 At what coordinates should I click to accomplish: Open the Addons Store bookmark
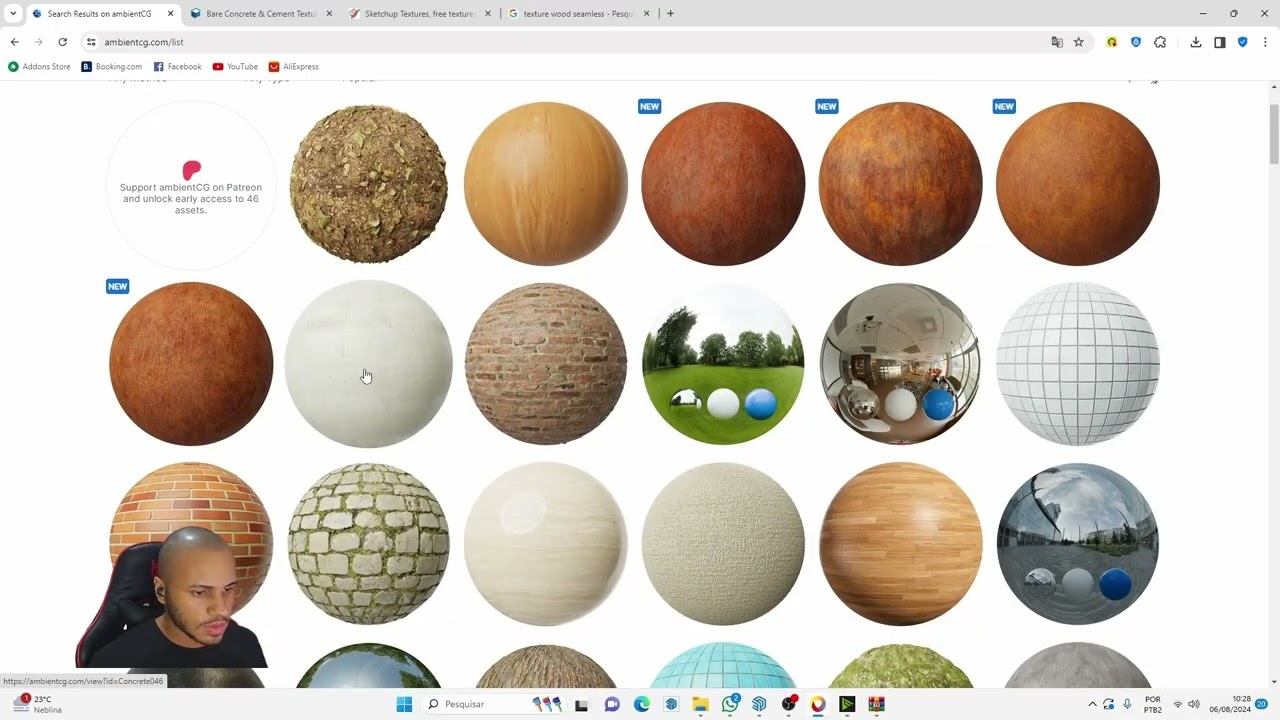(40, 67)
